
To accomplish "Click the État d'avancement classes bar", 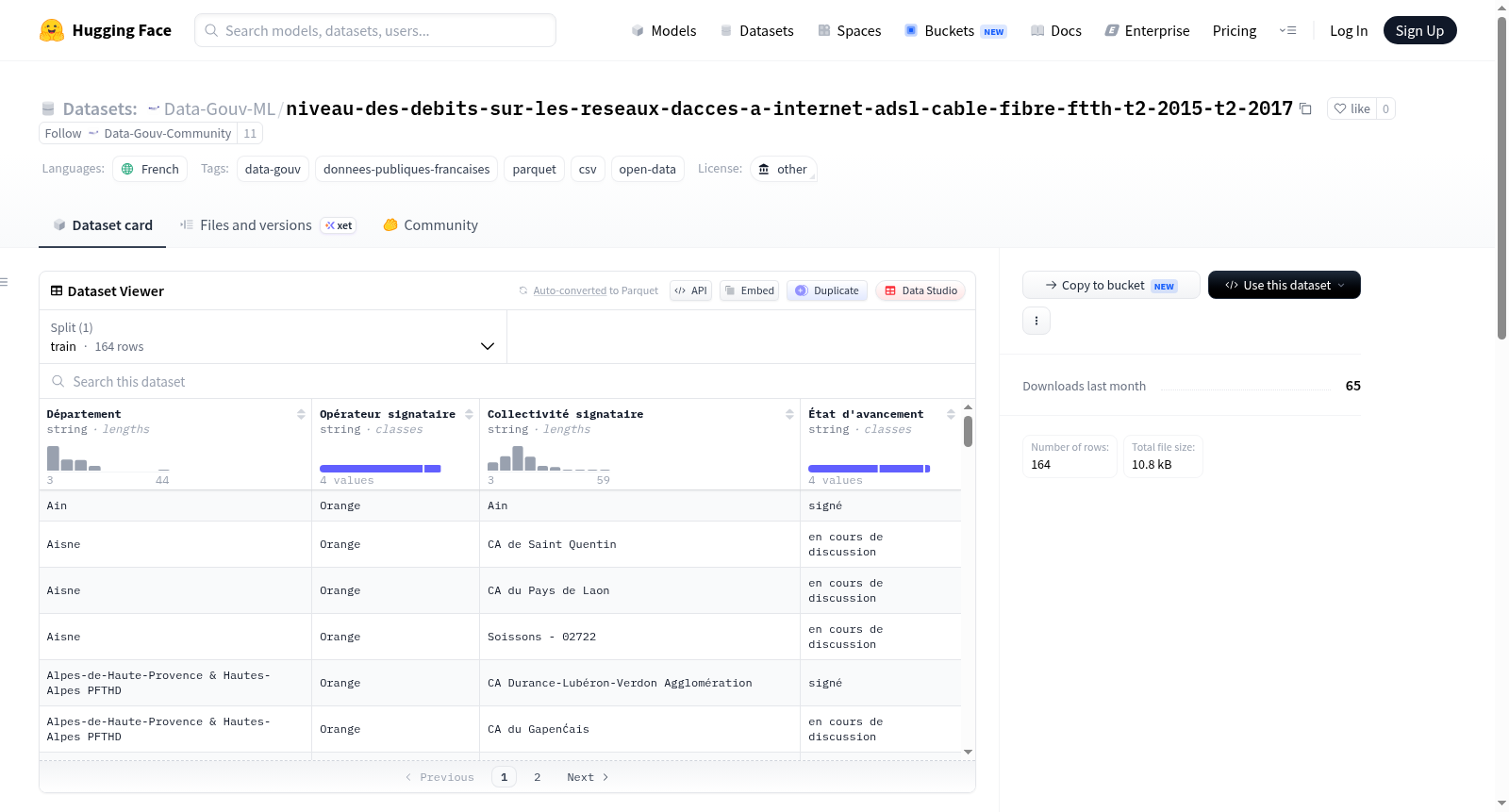I will click(x=869, y=469).
